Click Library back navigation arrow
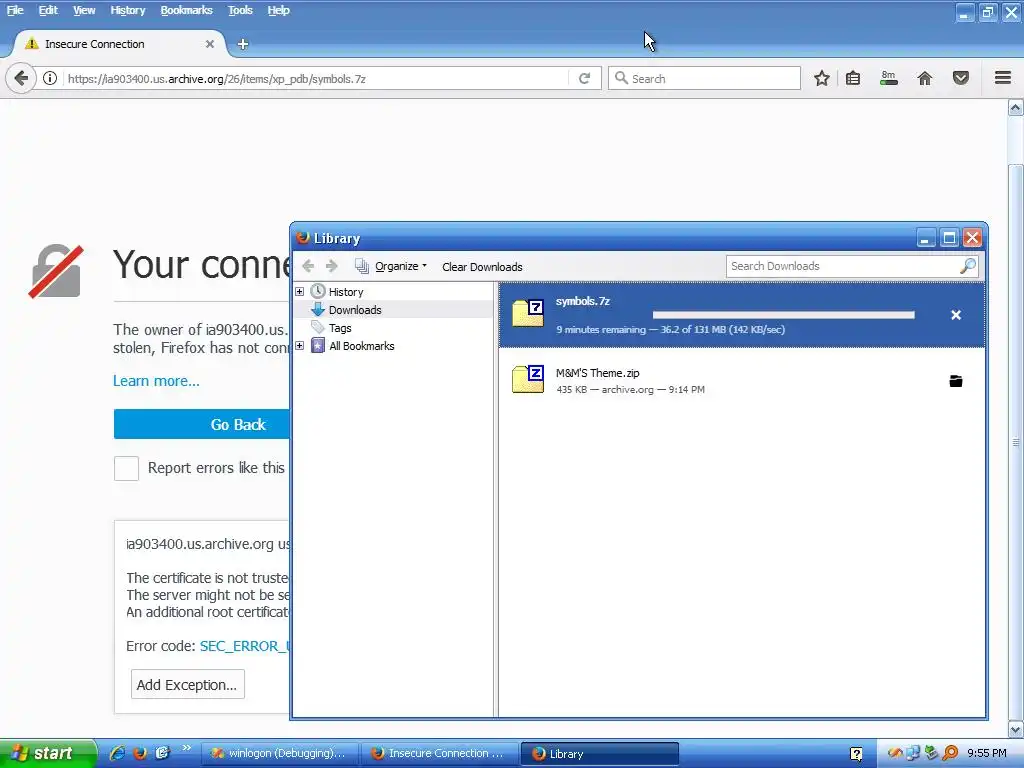This screenshot has width=1024, height=768. tap(308, 266)
